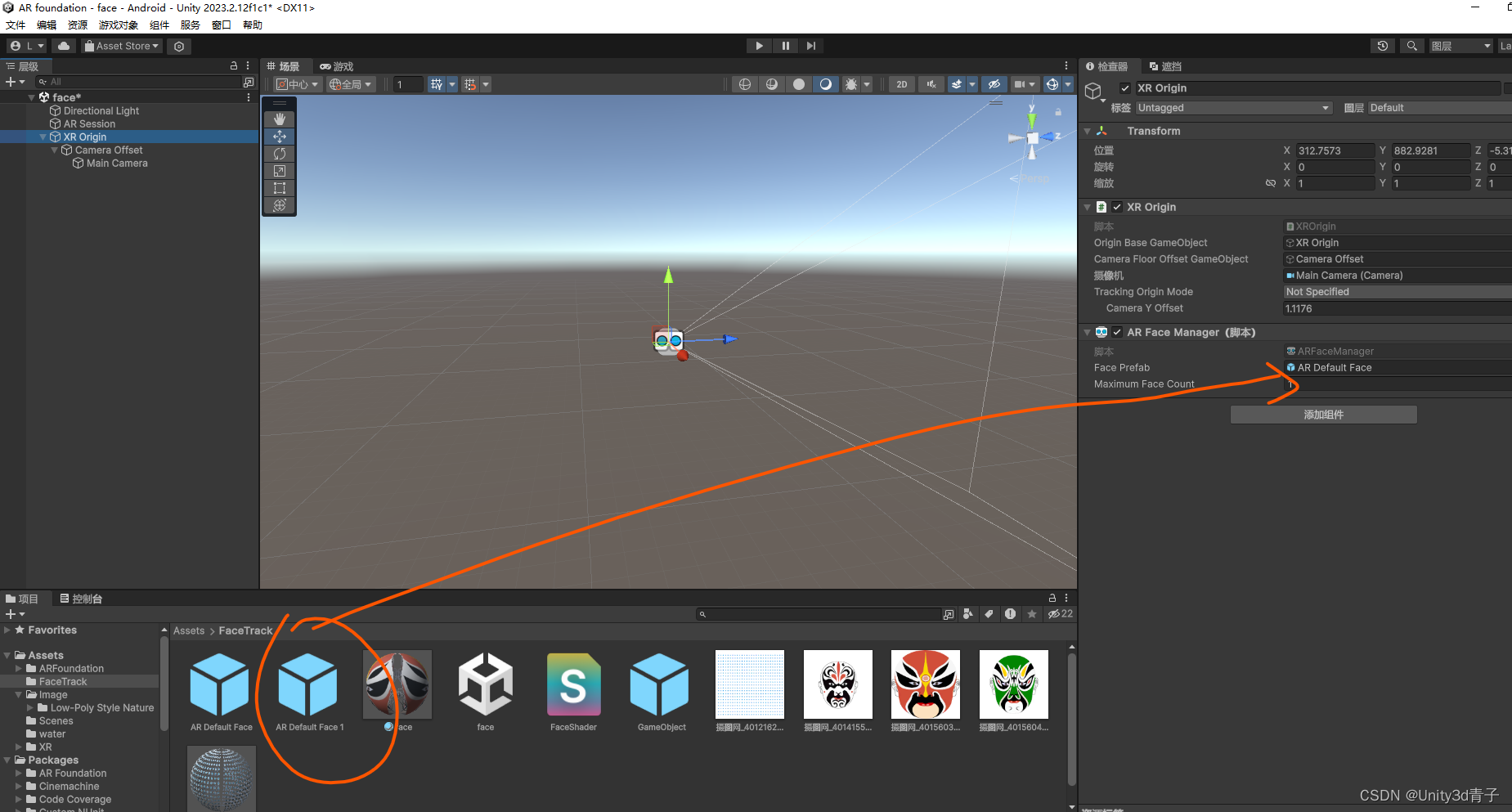Click the debug draw mode bug icon
Image resolution: width=1512 pixels, height=812 pixels.
tap(851, 84)
